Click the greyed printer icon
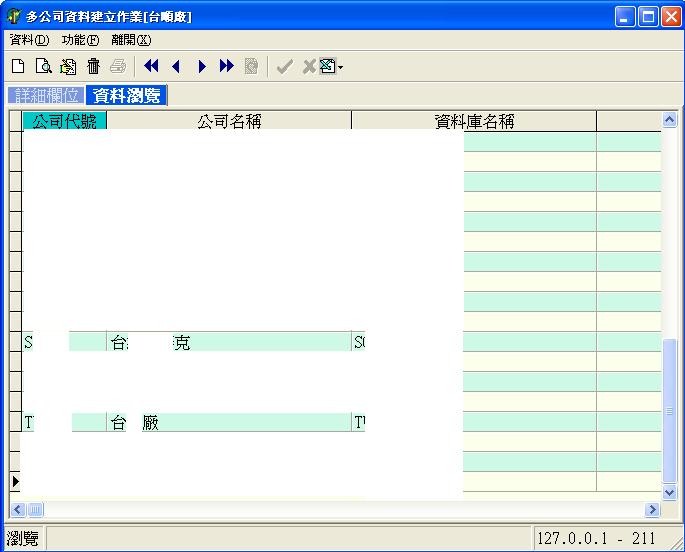Viewport: 685px width, 552px height. pos(118,66)
